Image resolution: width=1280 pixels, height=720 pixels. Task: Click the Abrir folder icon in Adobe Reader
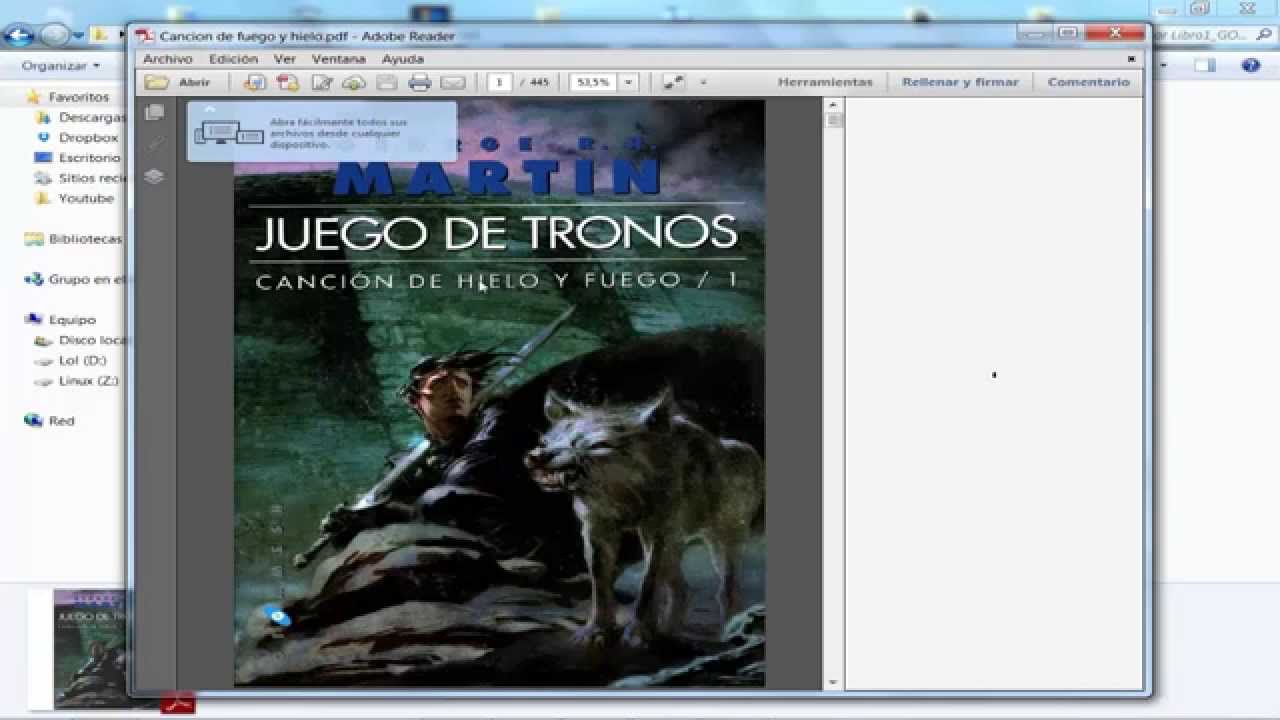click(156, 82)
